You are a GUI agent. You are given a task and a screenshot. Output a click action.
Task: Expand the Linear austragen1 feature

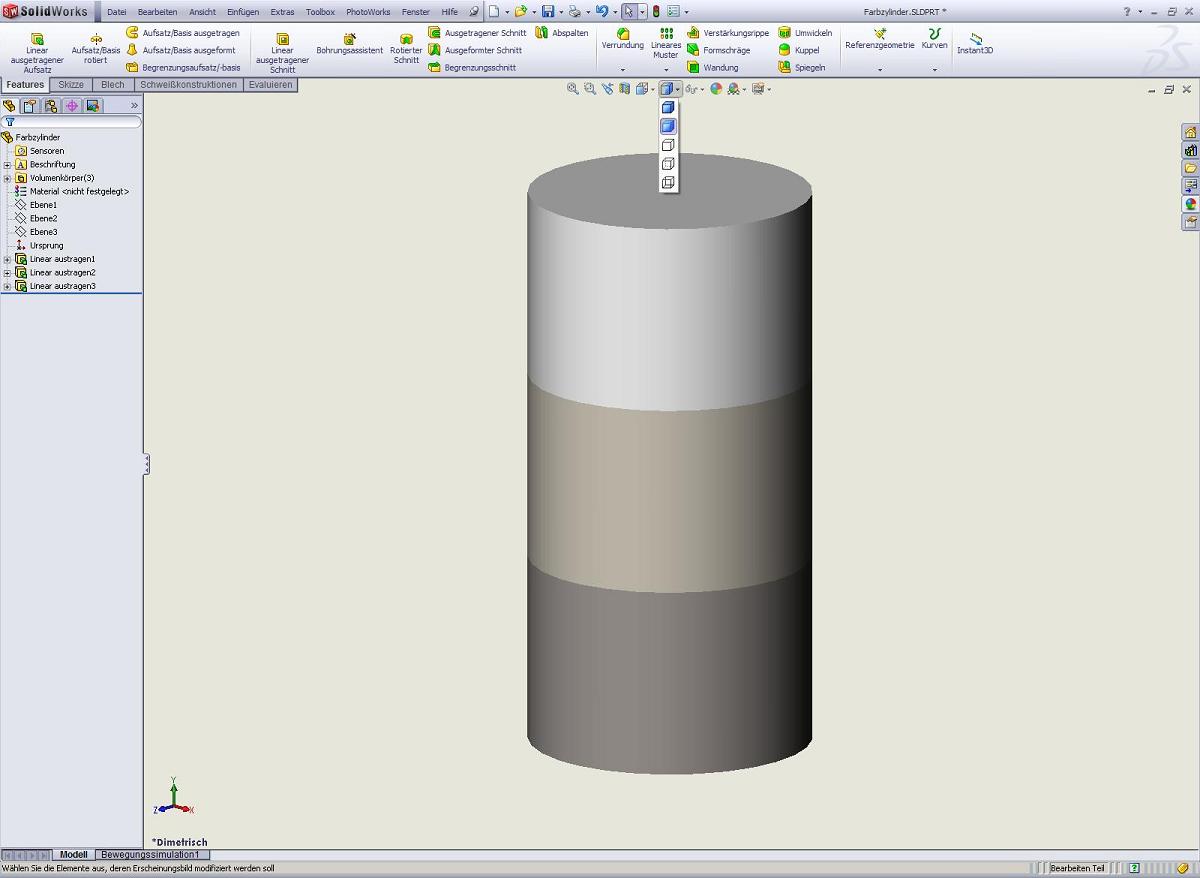pyautogui.click(x=7, y=259)
